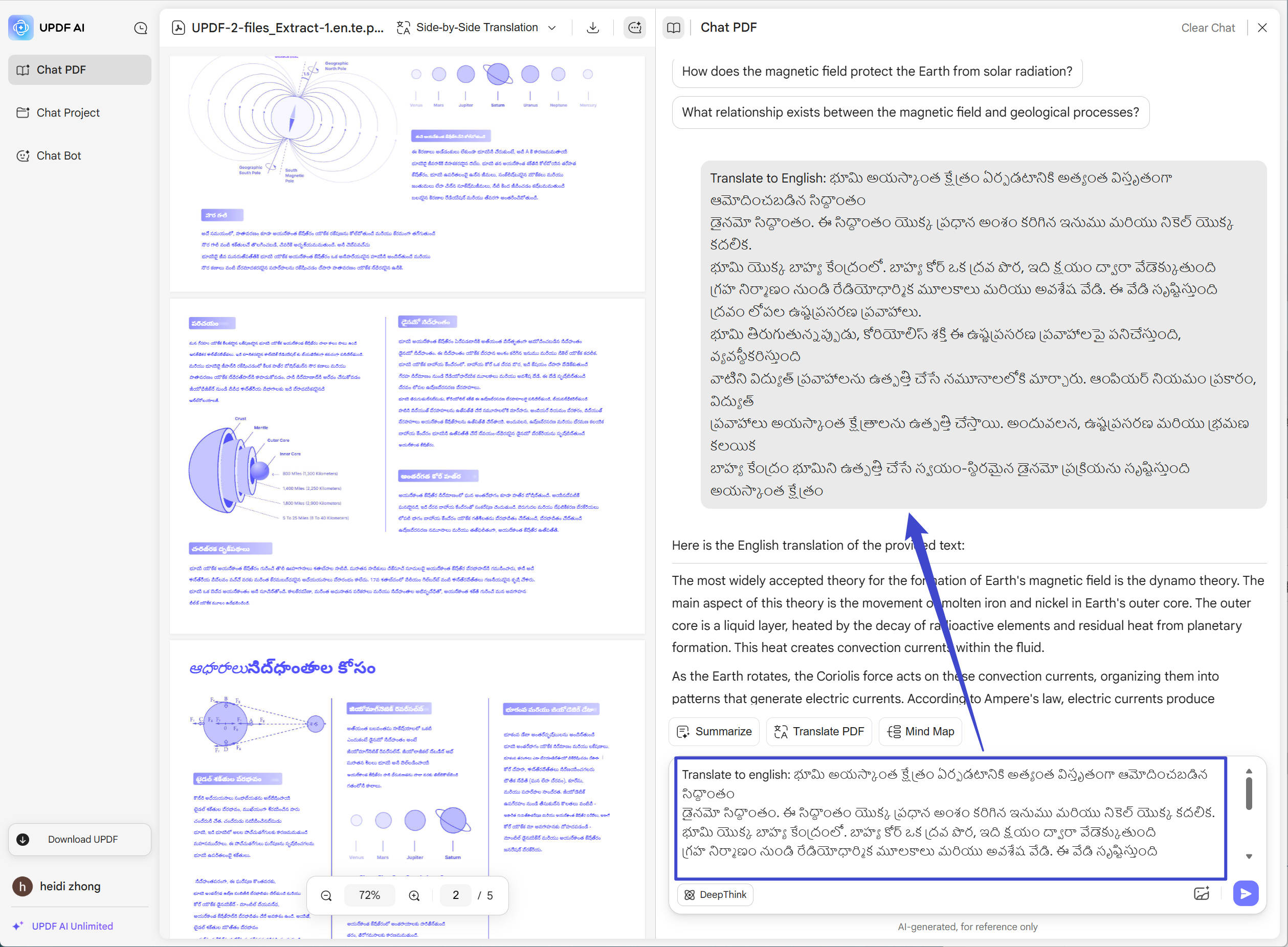This screenshot has width=1288, height=947.
Task: Click the Mind Map quick action
Action: click(x=920, y=731)
